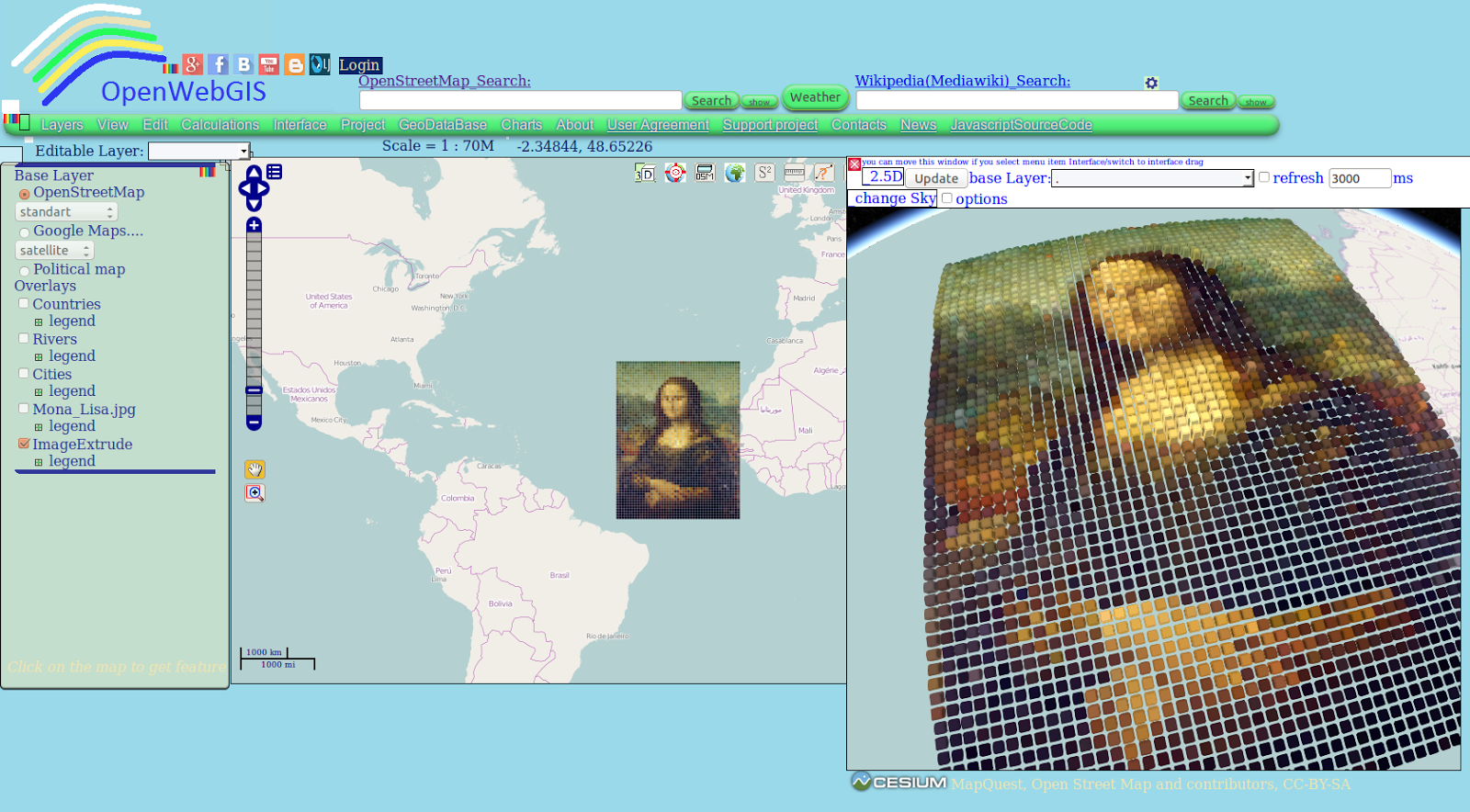This screenshot has width=1470, height=812.
Task: Pan the map south with down arrow
Action: pos(254,205)
